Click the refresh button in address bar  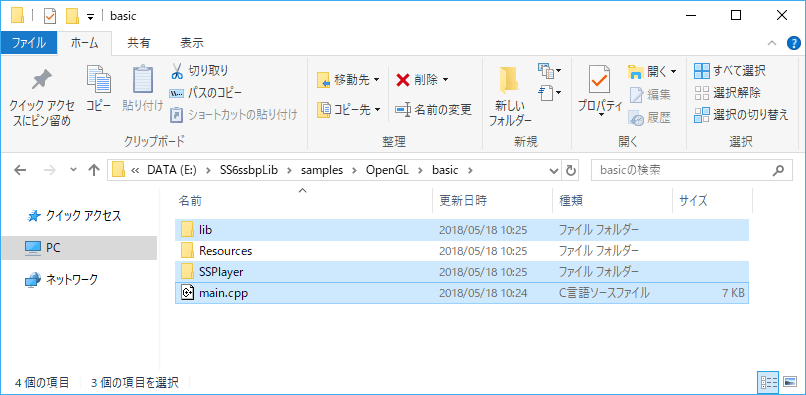tap(570, 170)
